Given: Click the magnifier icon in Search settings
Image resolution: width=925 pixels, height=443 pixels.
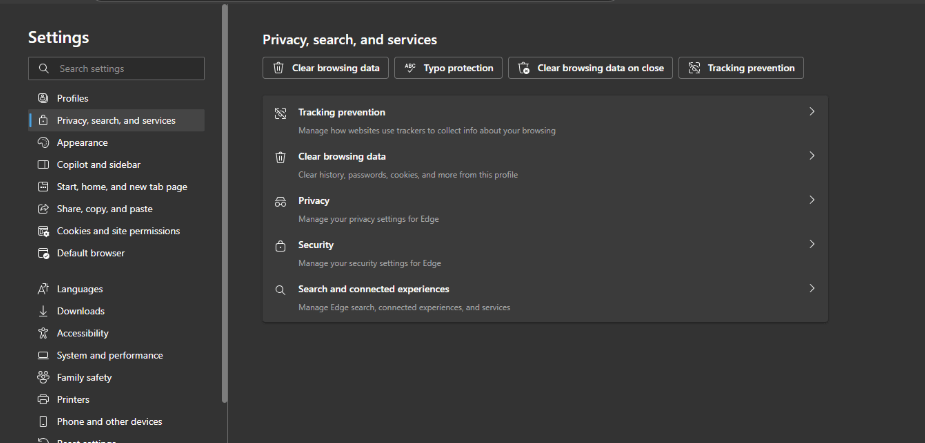Looking at the screenshot, I should click(44, 68).
